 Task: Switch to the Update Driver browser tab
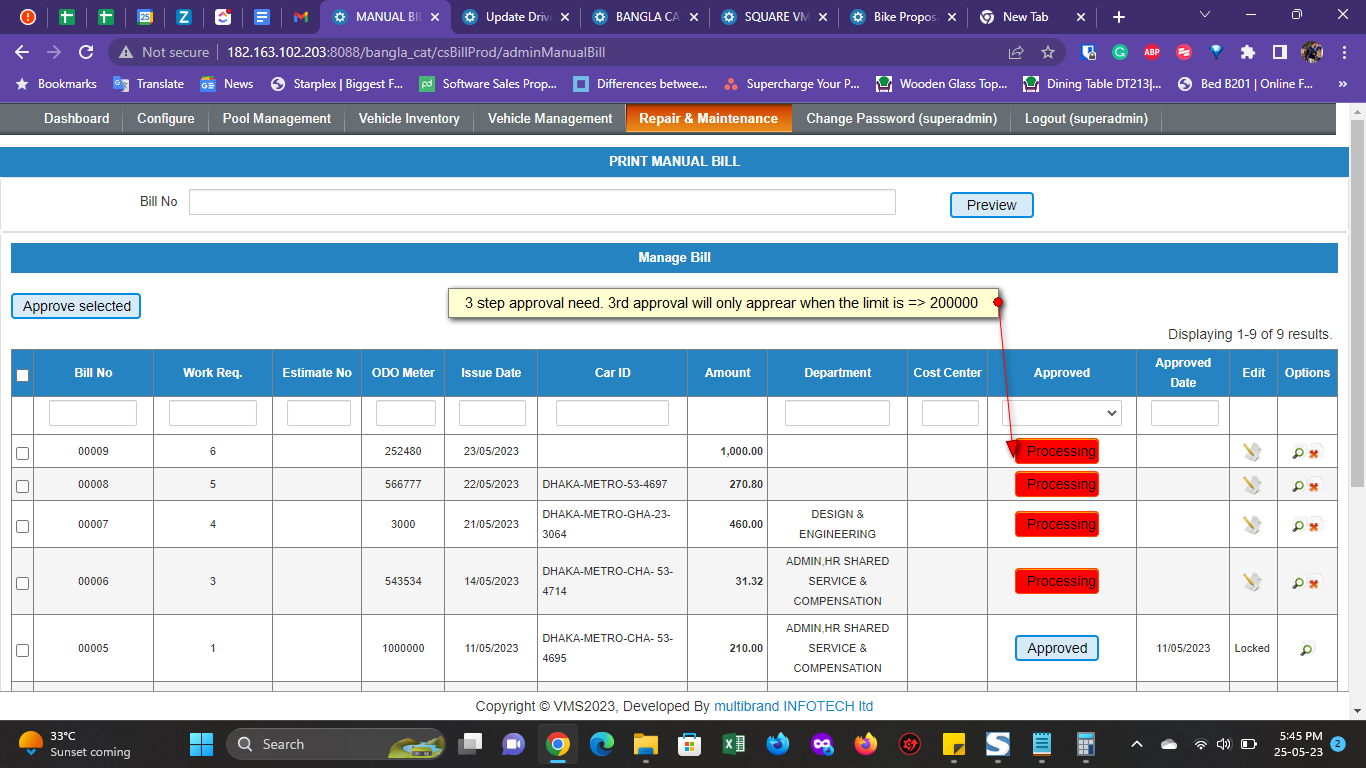(x=517, y=17)
